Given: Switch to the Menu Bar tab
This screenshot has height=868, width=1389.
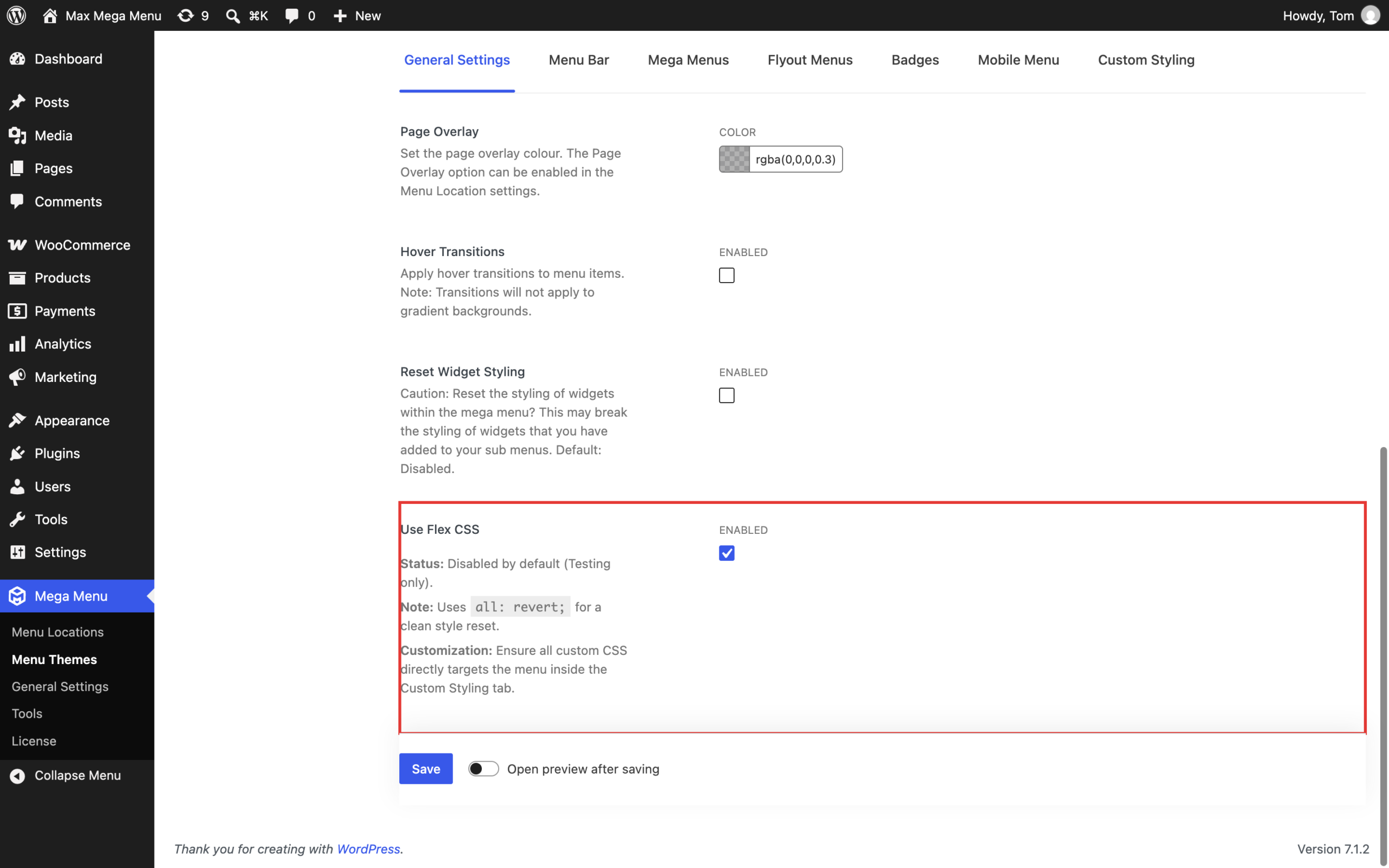Looking at the screenshot, I should pyautogui.click(x=578, y=60).
